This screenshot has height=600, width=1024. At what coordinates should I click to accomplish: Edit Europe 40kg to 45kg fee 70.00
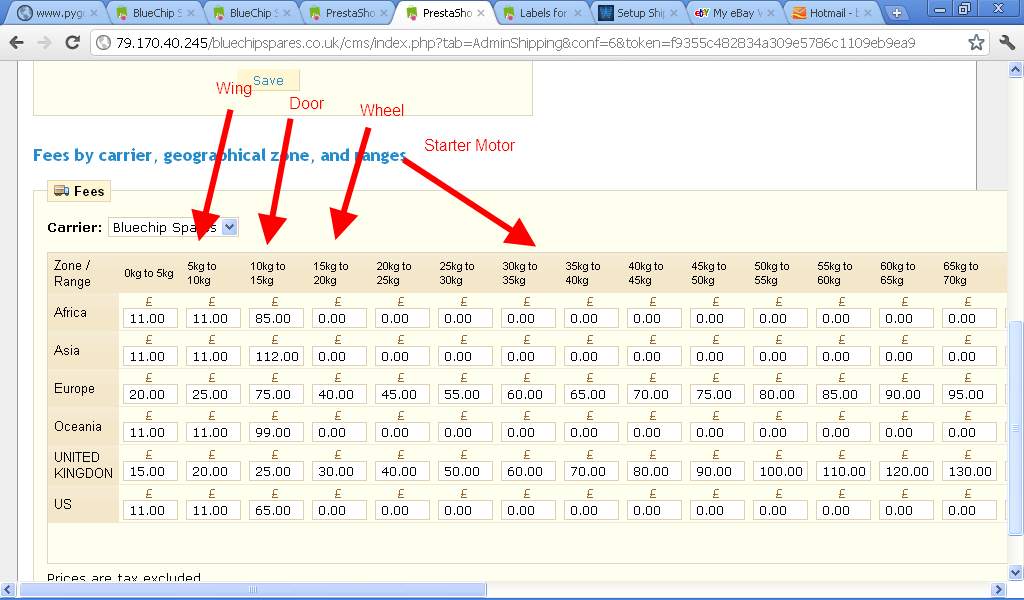(x=654, y=394)
